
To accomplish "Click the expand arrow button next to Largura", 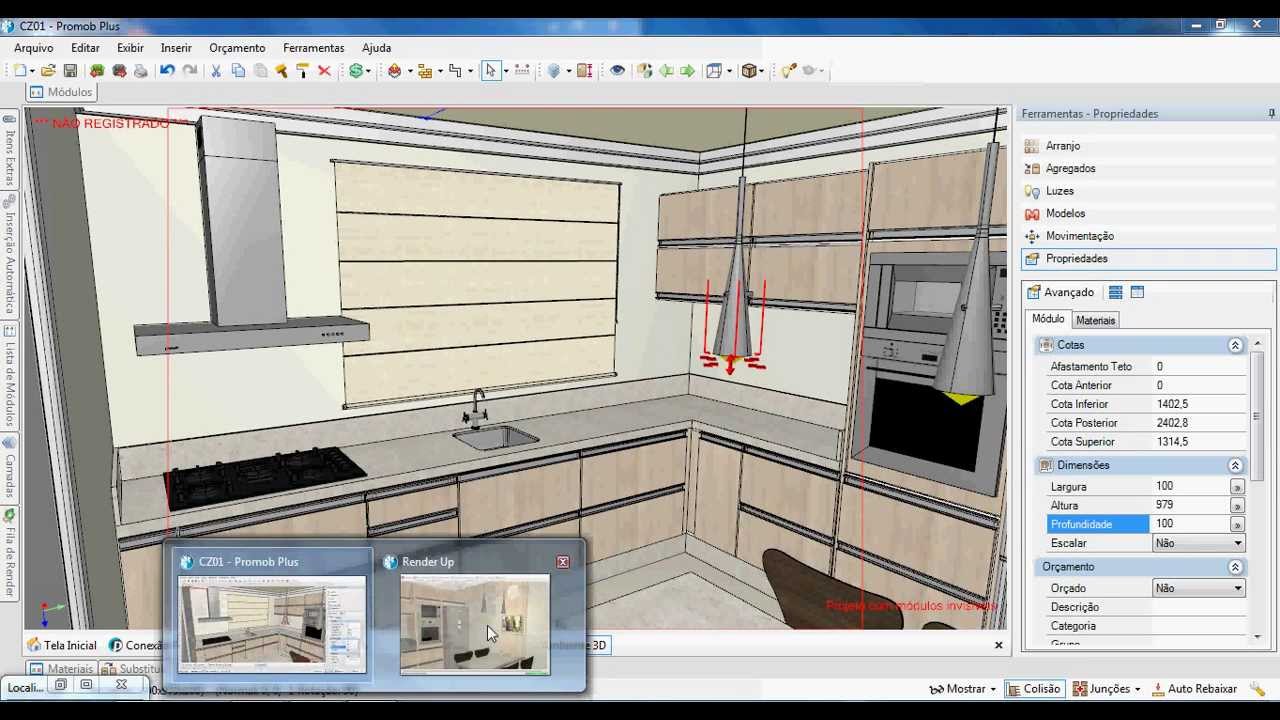I will pyautogui.click(x=1237, y=487).
